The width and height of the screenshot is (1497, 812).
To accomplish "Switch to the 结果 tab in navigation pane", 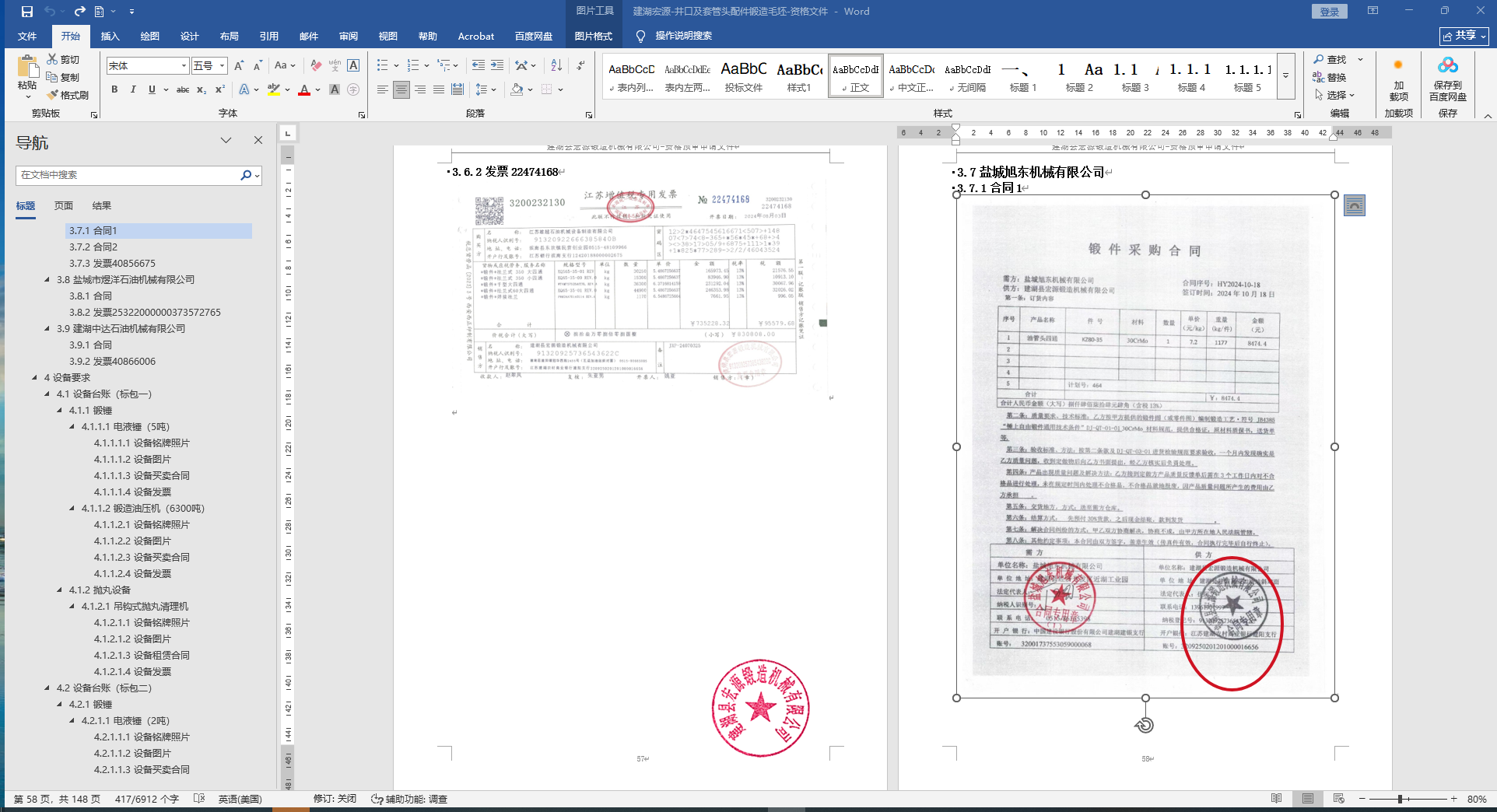I will click(x=102, y=206).
